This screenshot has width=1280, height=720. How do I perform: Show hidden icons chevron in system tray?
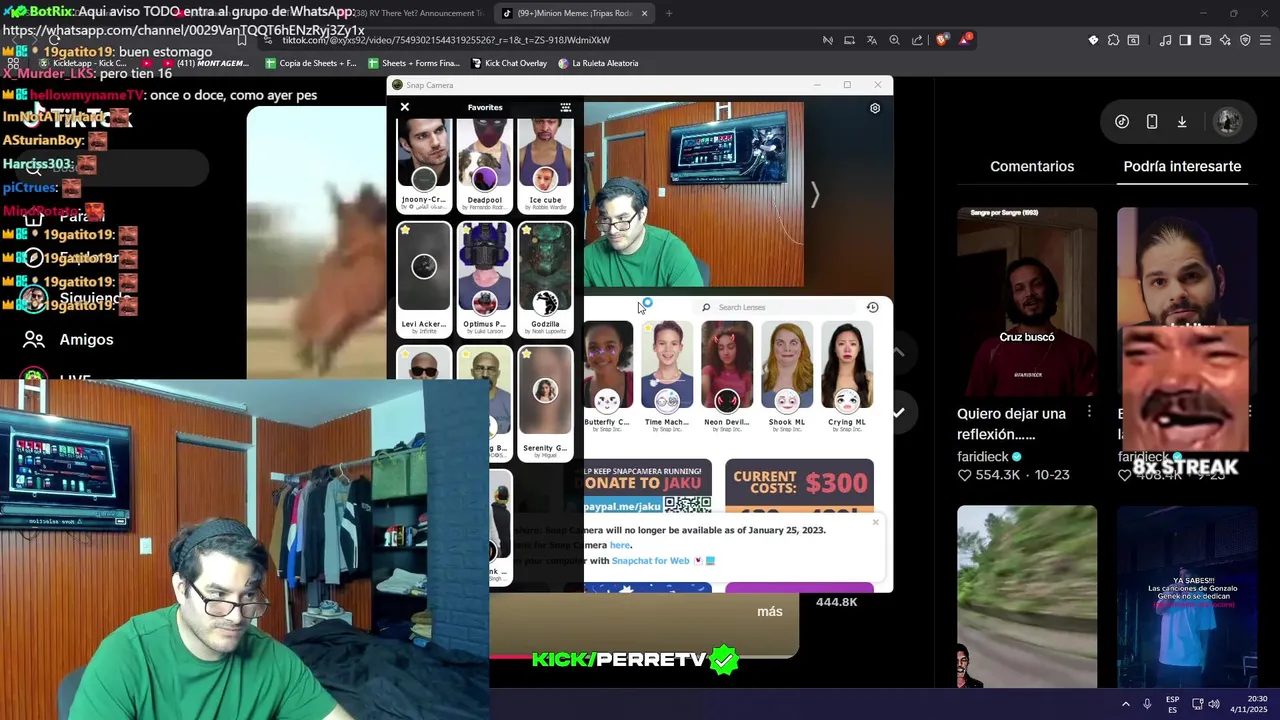pyautogui.click(x=1126, y=704)
